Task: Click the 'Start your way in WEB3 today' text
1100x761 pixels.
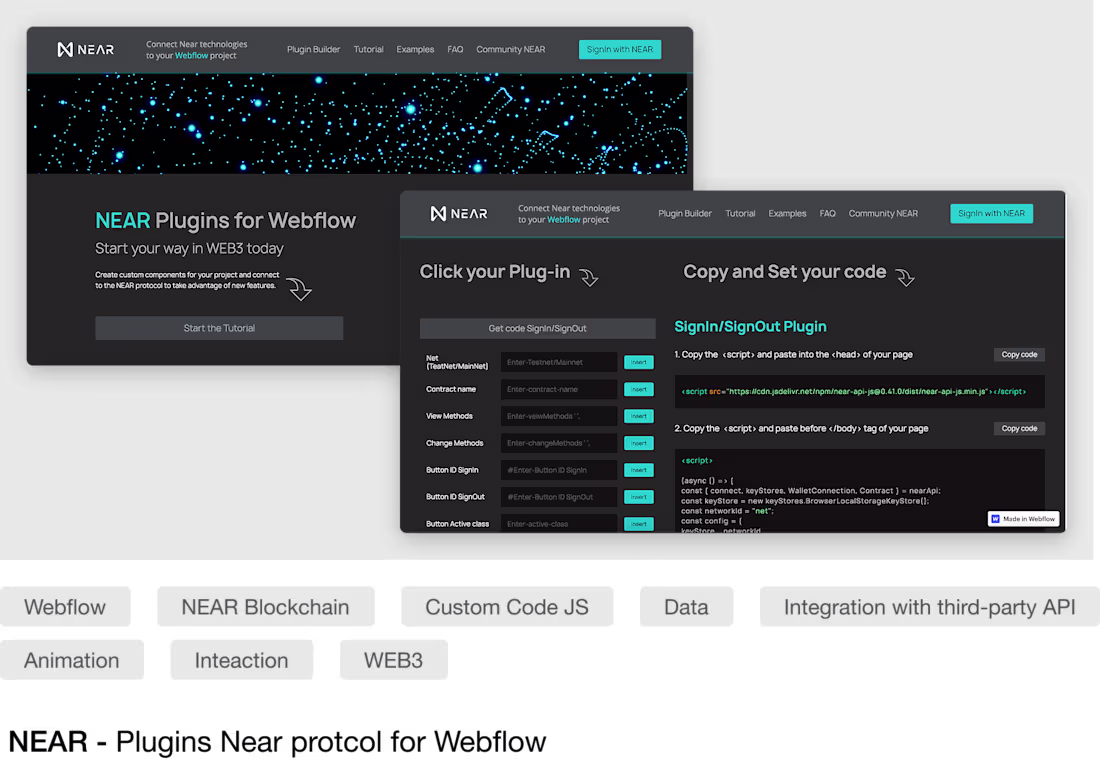Action: pos(189,248)
